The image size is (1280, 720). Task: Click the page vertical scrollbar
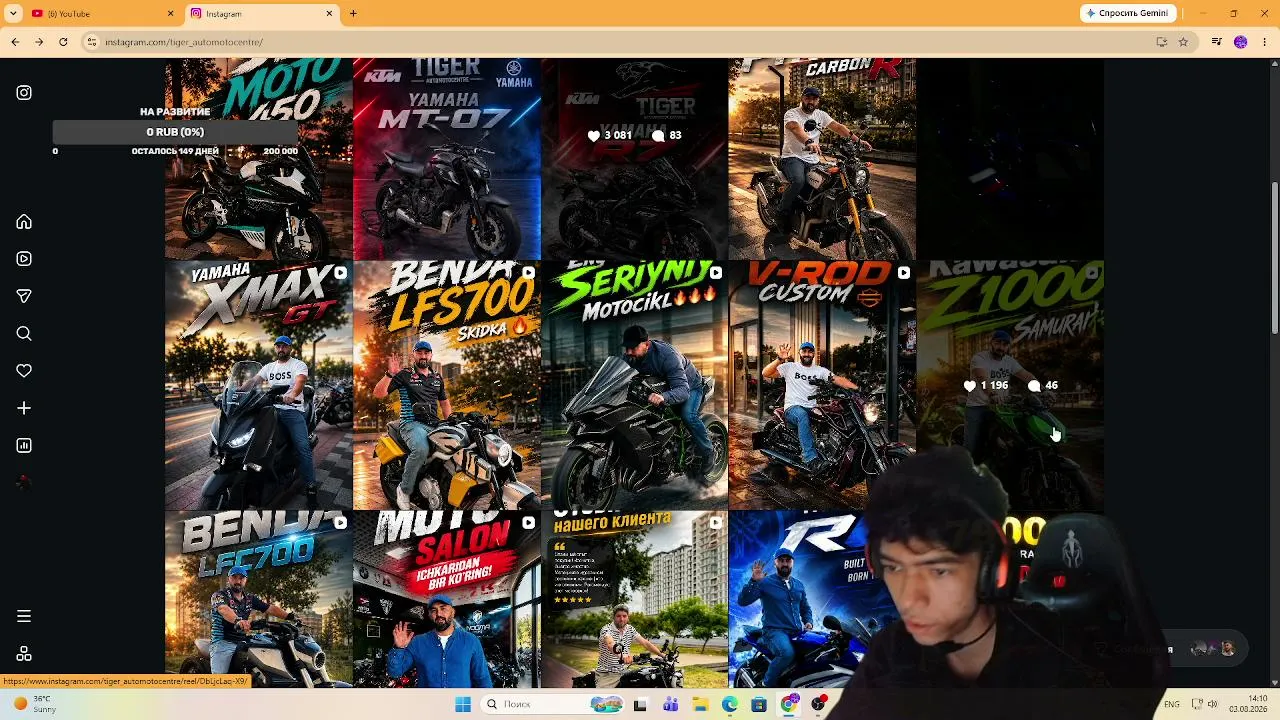tap(1274, 260)
